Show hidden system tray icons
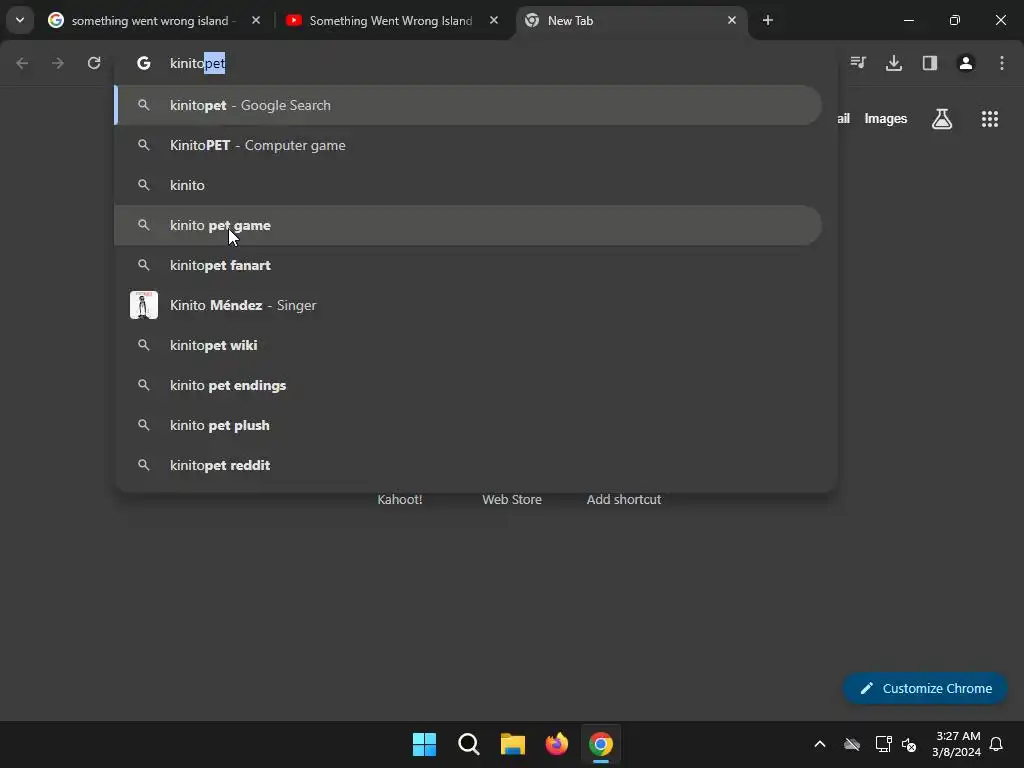 coord(820,744)
